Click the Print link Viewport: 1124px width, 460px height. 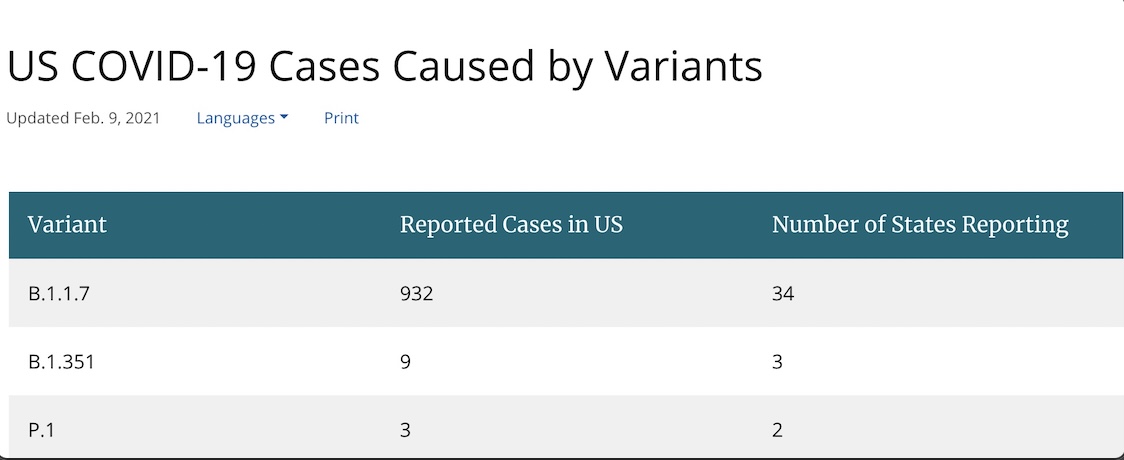(x=341, y=118)
